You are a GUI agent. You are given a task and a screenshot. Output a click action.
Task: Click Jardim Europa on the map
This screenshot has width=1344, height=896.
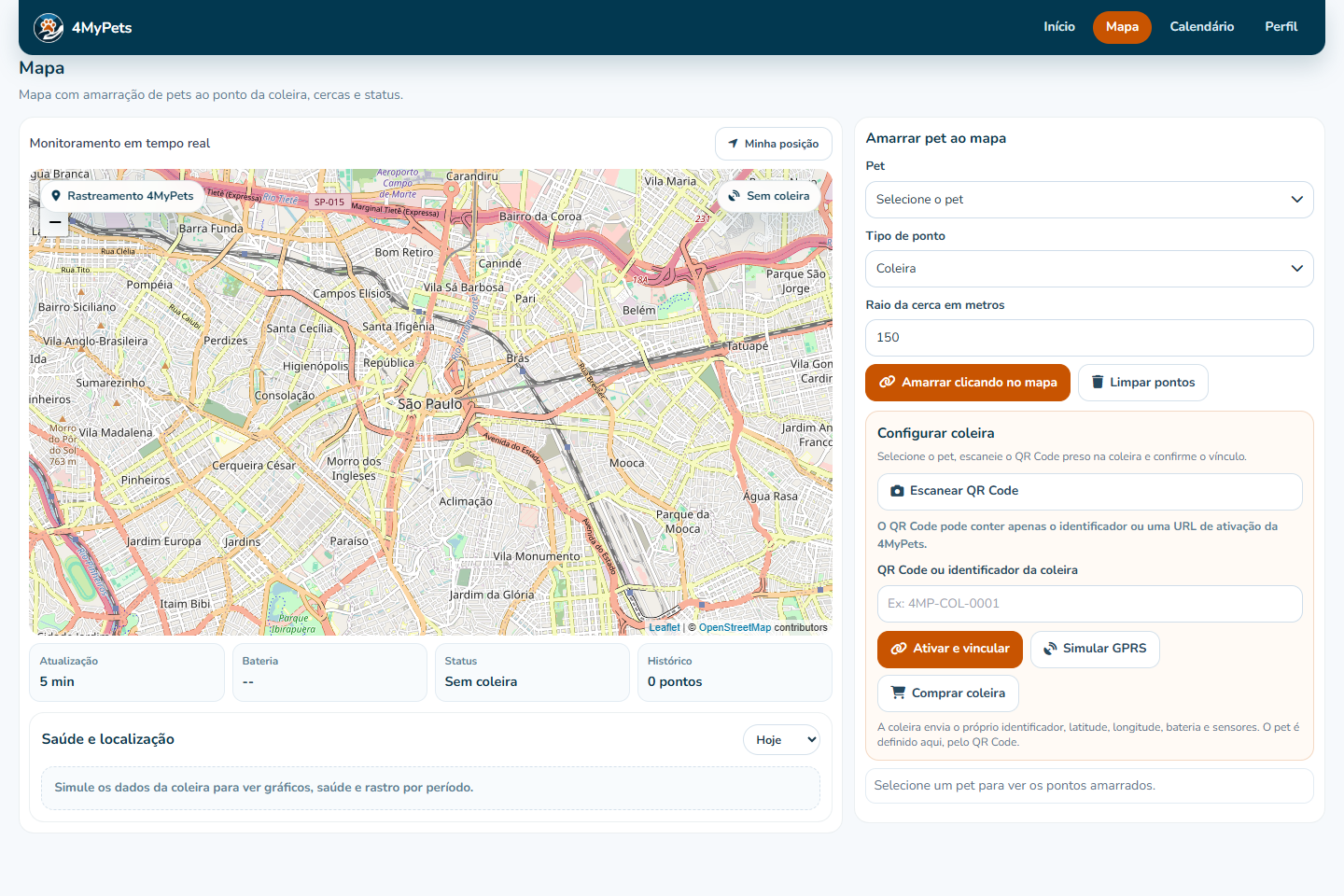pyautogui.click(x=164, y=541)
